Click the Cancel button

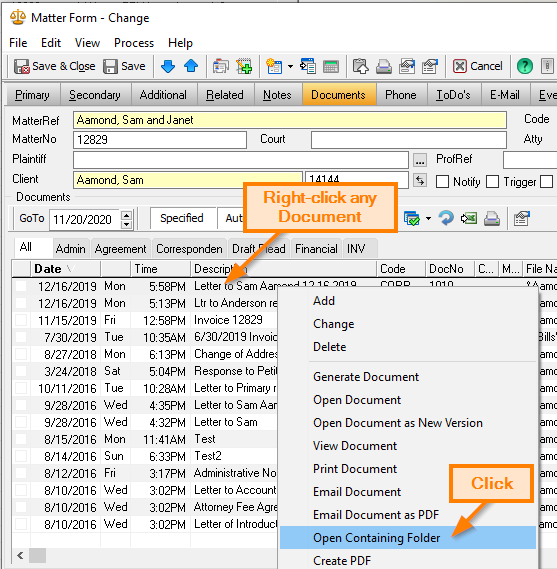tap(478, 66)
